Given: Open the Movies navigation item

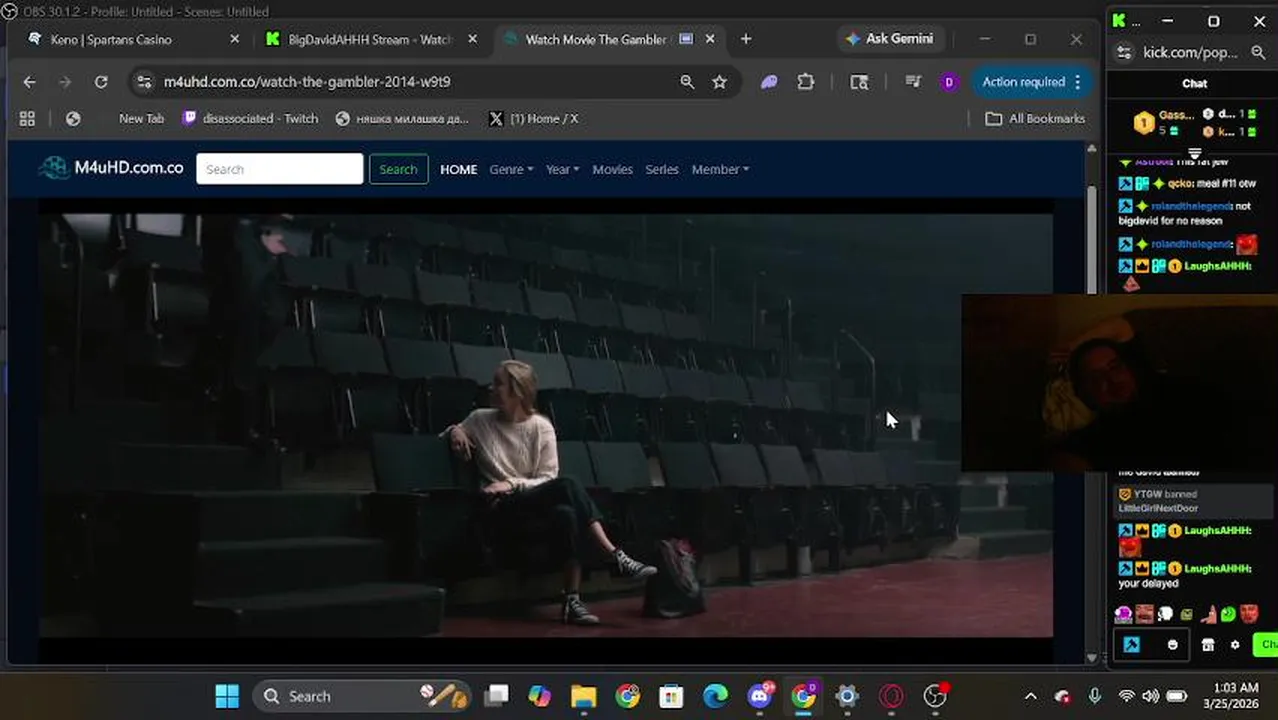Looking at the screenshot, I should point(612,169).
